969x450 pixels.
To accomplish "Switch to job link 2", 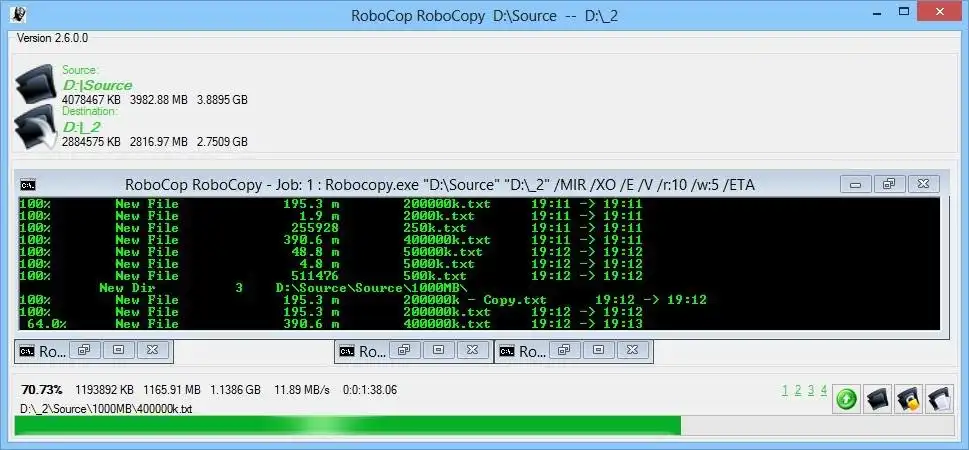I will (798, 390).
